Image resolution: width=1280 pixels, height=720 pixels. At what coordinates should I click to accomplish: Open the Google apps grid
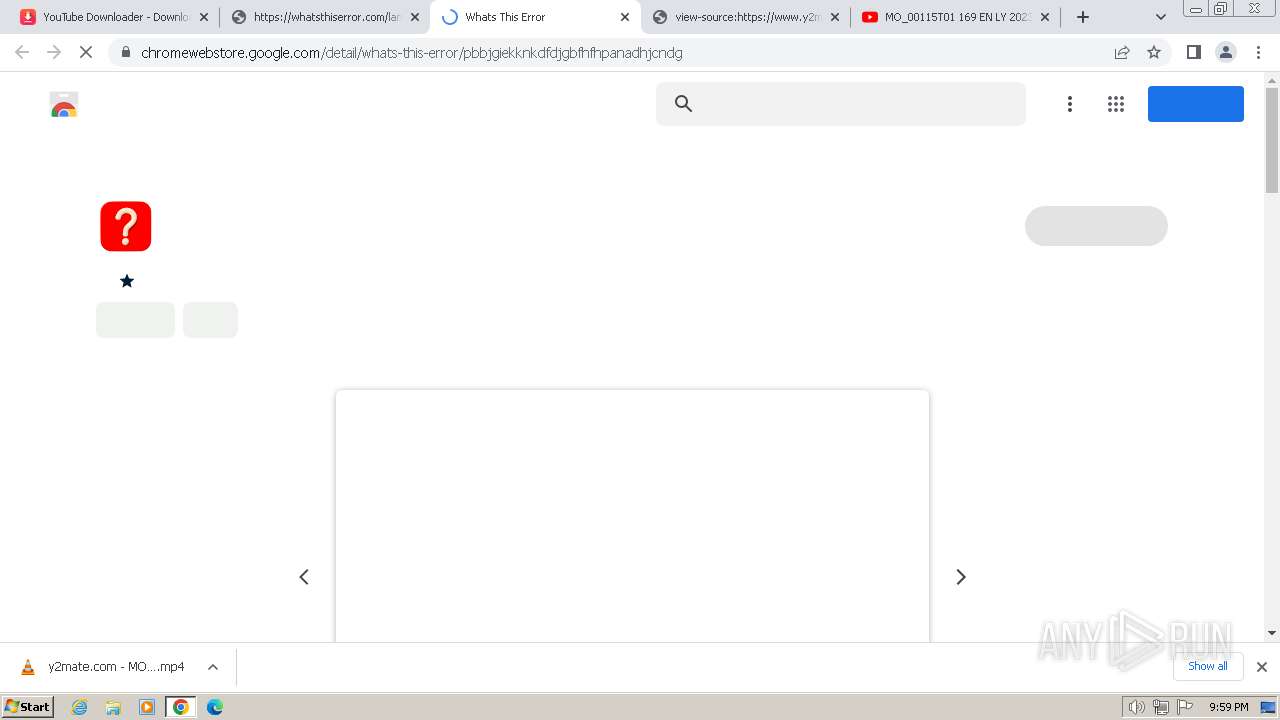(1116, 104)
